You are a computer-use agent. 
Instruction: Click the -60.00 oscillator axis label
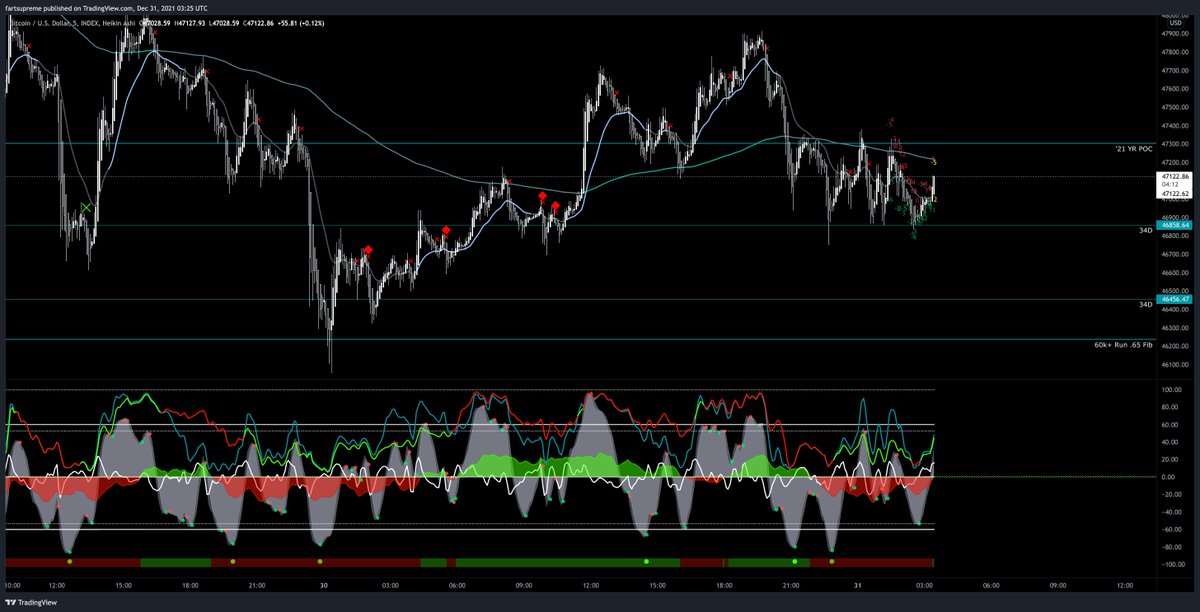point(1172,529)
